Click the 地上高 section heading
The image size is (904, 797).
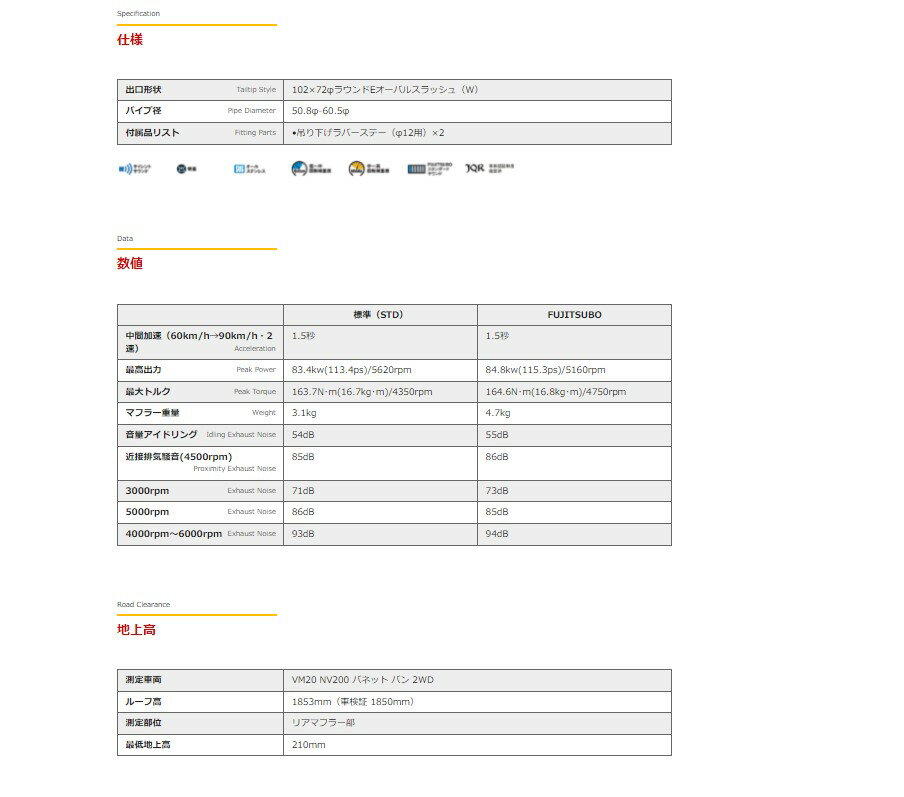(x=136, y=630)
